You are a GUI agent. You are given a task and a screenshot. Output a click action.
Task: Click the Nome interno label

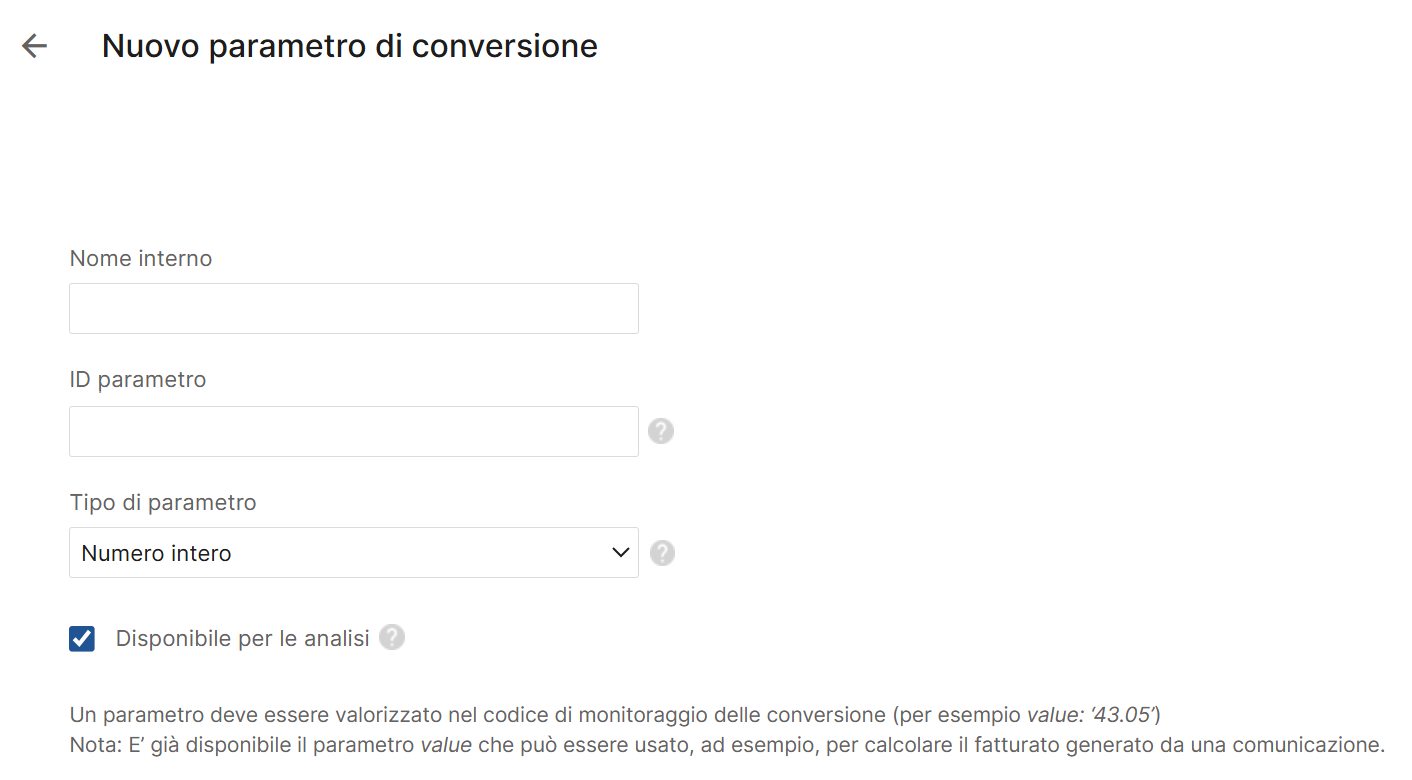pos(141,258)
